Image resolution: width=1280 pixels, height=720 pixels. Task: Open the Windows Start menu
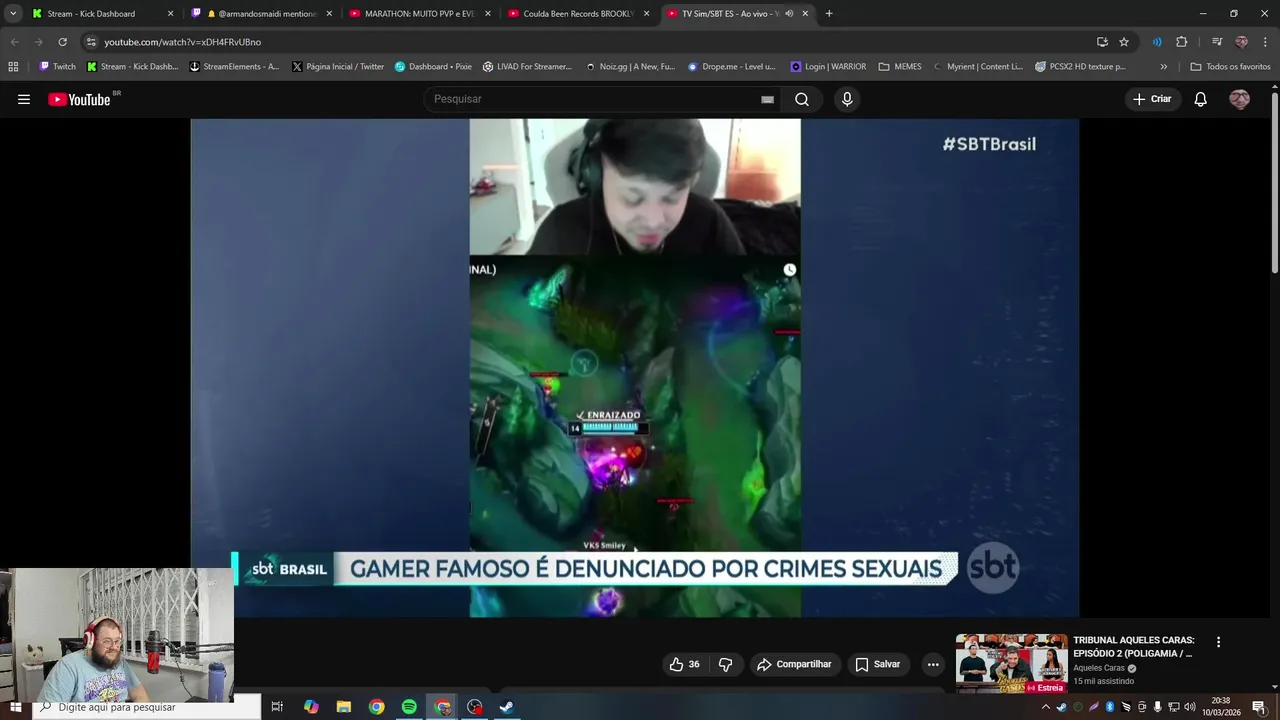pyautogui.click(x=15, y=707)
